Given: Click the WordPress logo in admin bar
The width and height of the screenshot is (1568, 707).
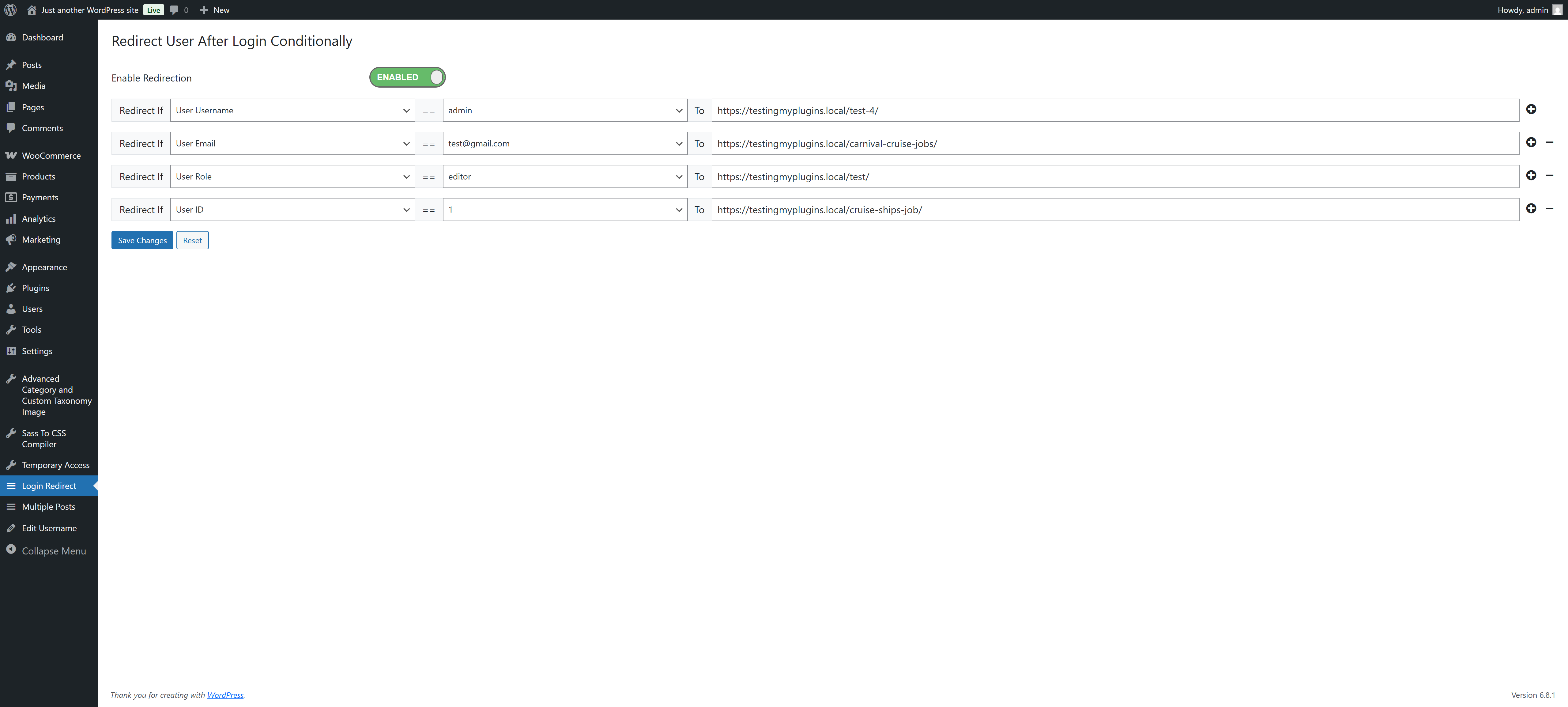Looking at the screenshot, I should point(10,10).
